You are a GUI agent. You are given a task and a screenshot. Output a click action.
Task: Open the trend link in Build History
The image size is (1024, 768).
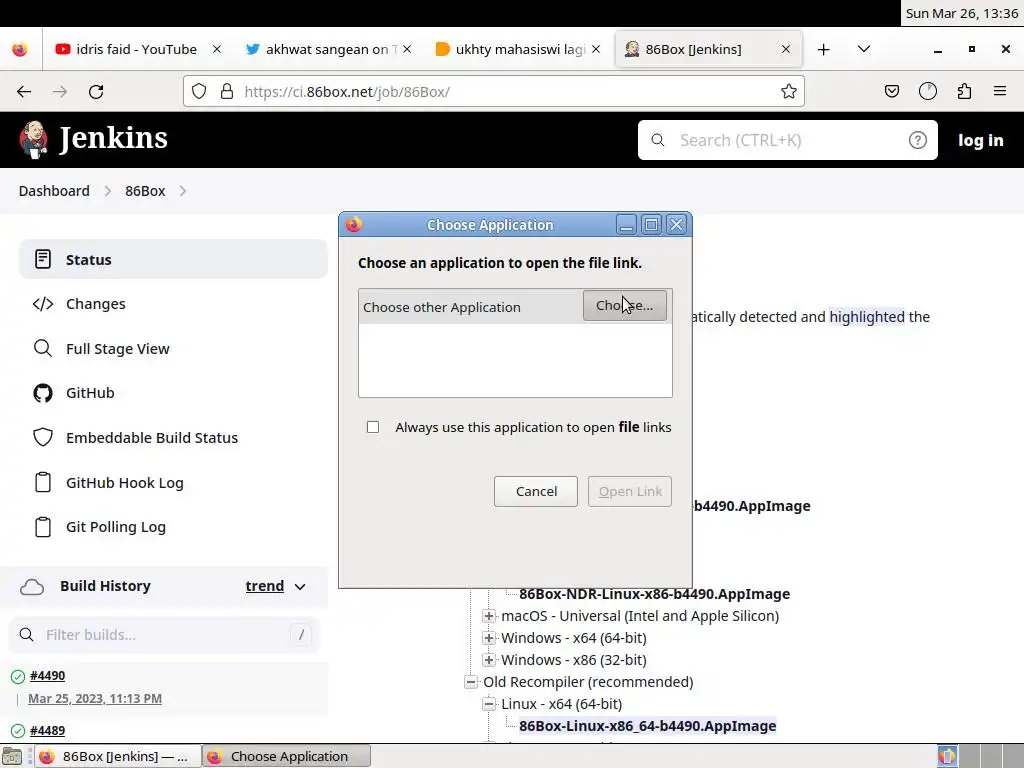264,586
